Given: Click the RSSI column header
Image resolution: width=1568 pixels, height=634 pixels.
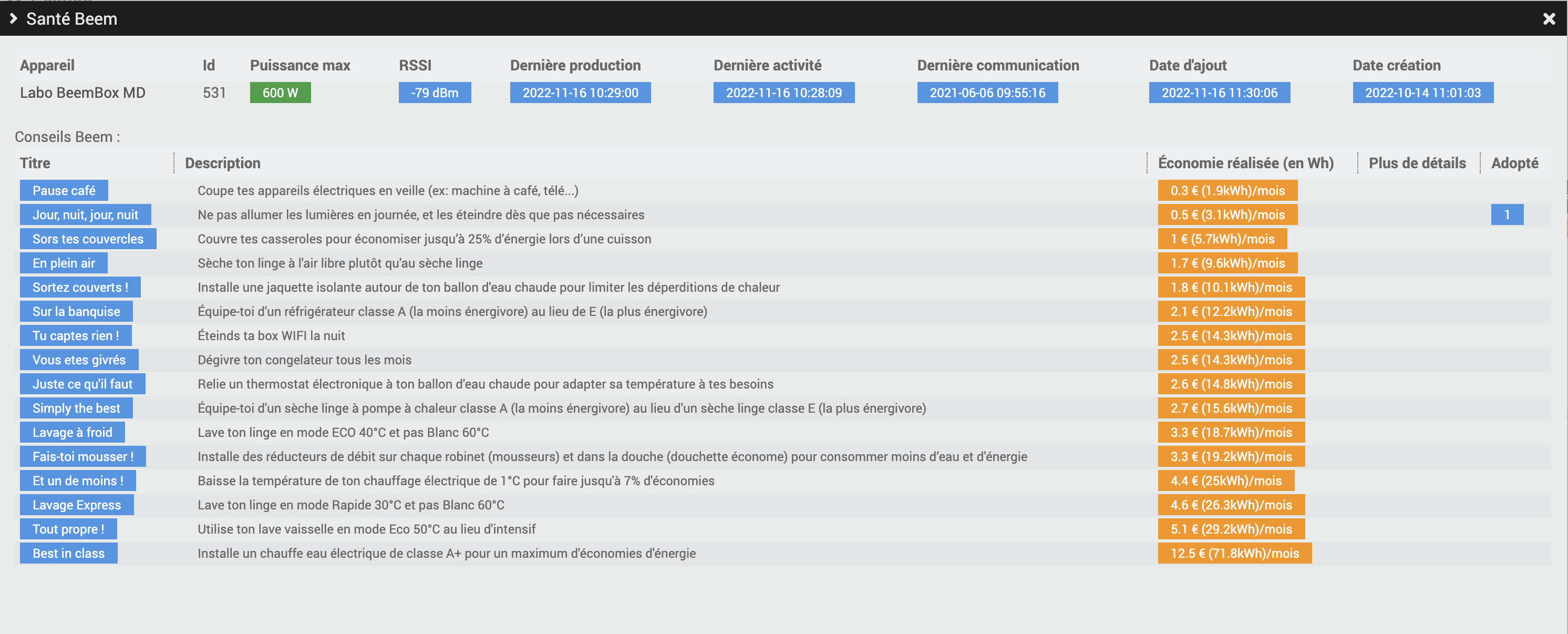Looking at the screenshot, I should tap(415, 65).
